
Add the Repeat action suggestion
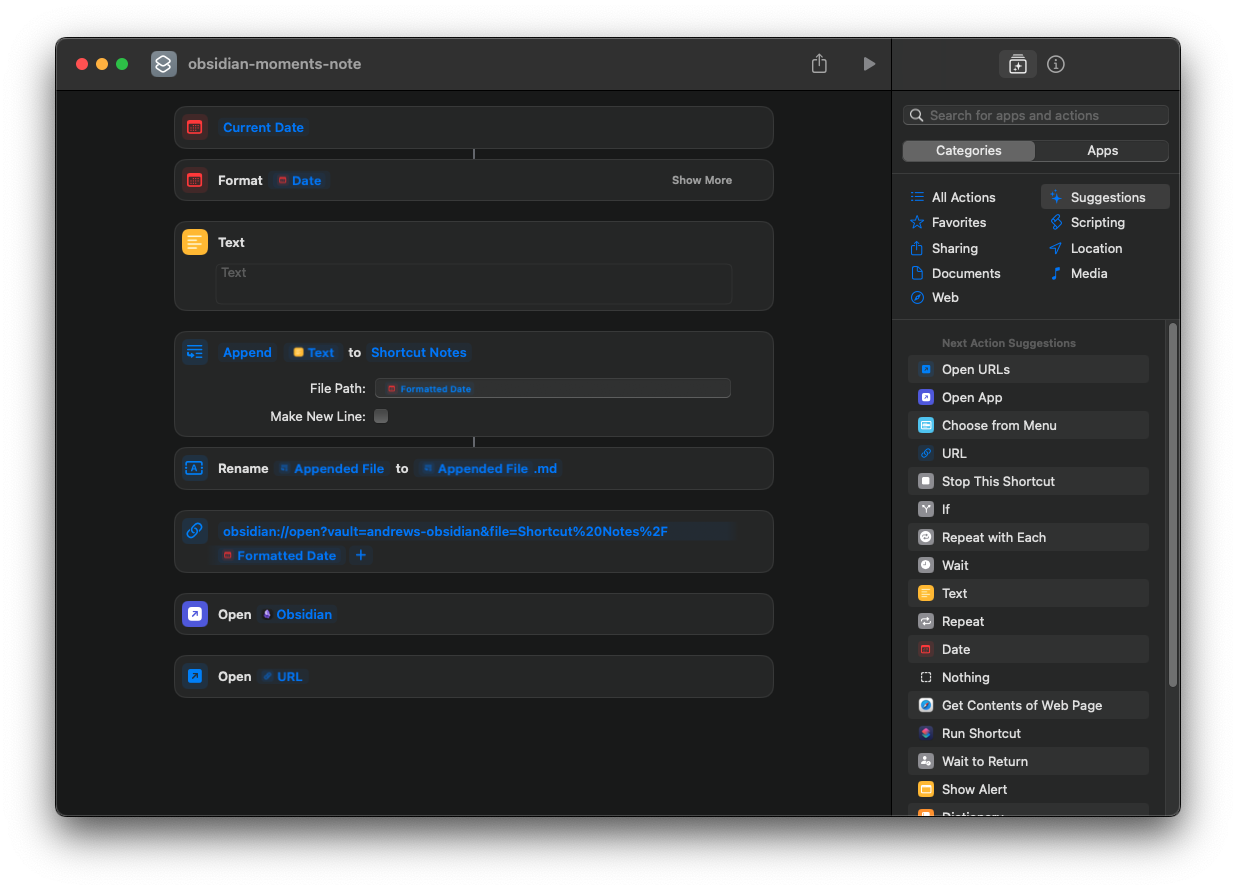coord(1028,621)
